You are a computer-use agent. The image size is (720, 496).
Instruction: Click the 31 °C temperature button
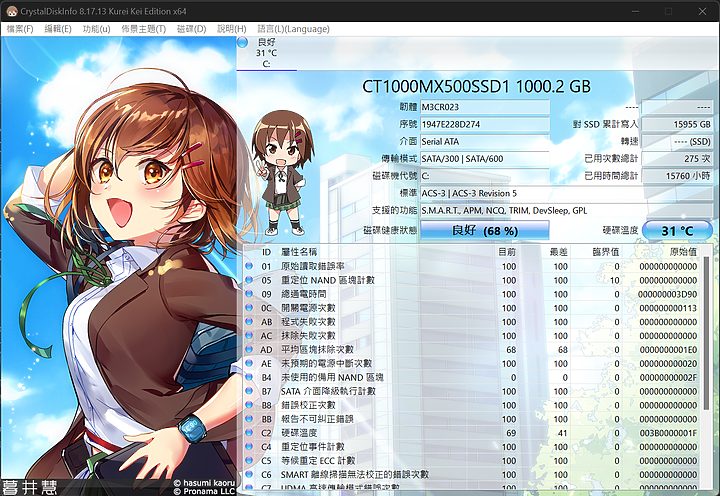tap(677, 231)
